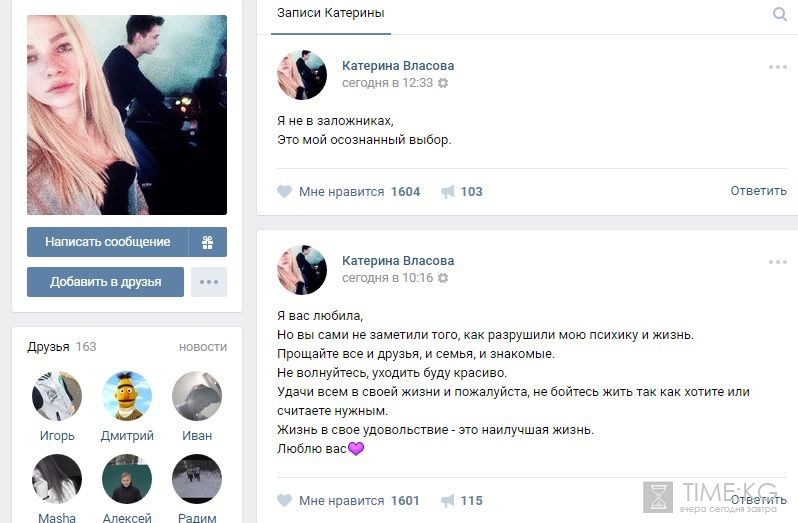
Task: Send a gift via gift icon button
Action: tap(208, 242)
